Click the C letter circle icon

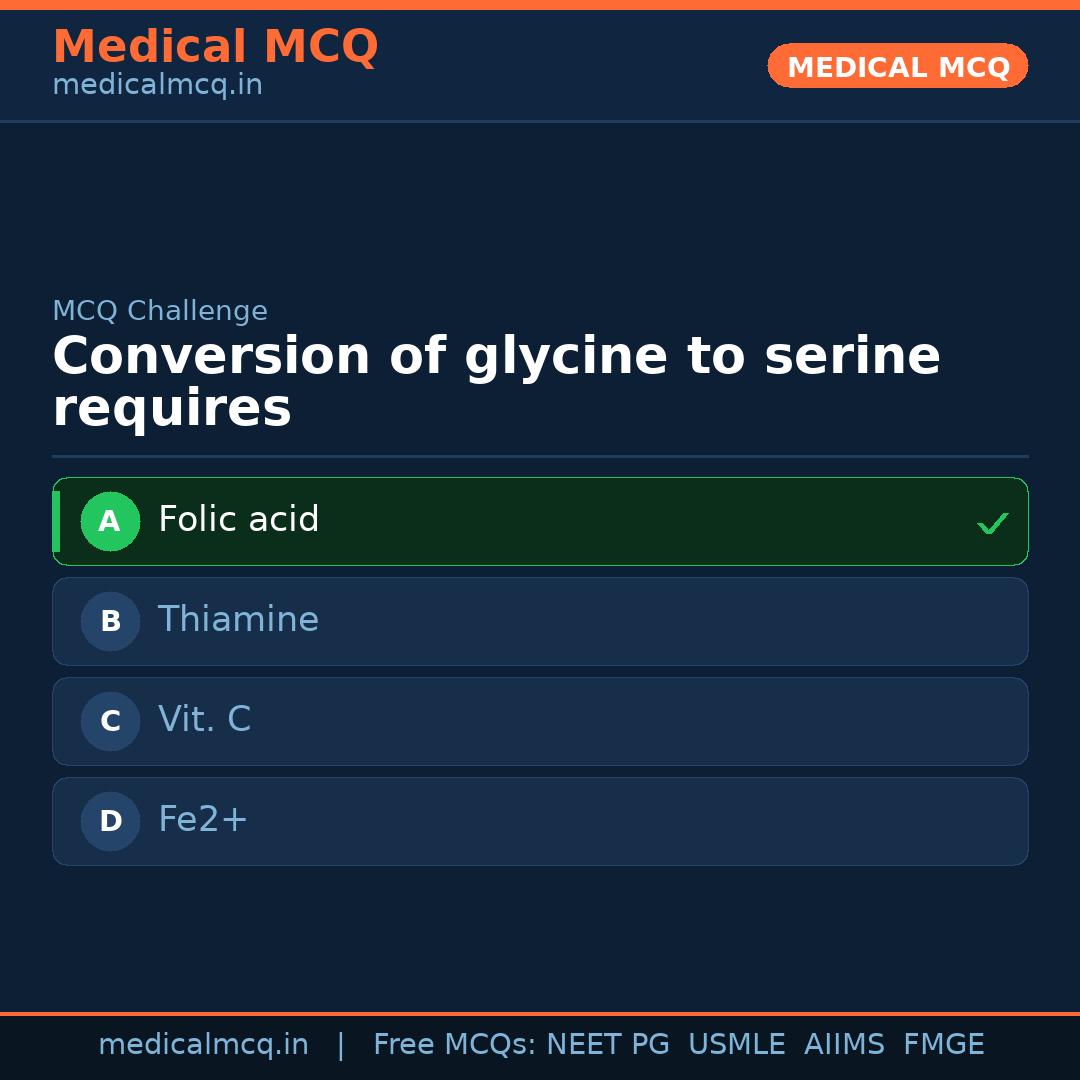pos(110,721)
